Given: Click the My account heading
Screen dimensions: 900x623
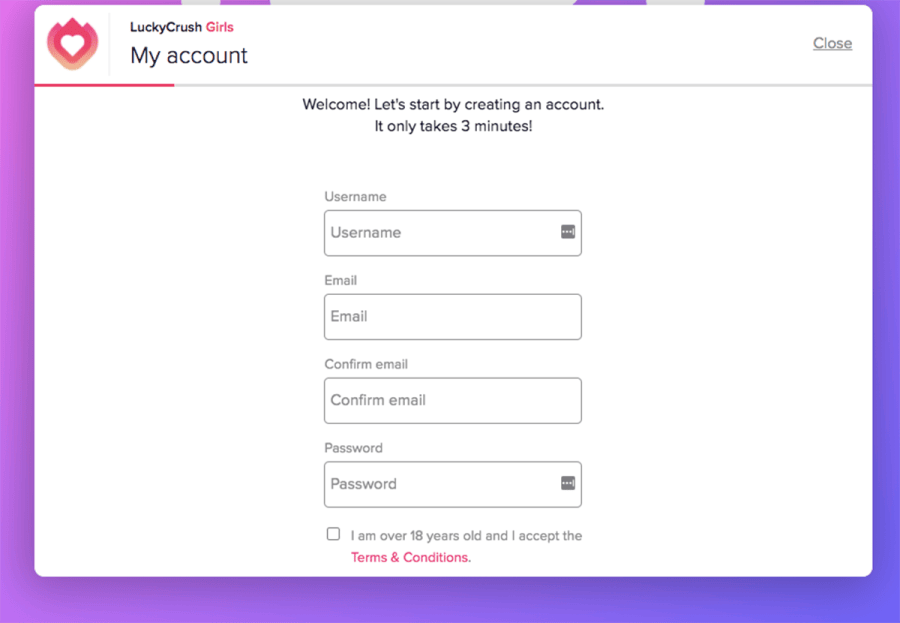Looking at the screenshot, I should click(188, 56).
